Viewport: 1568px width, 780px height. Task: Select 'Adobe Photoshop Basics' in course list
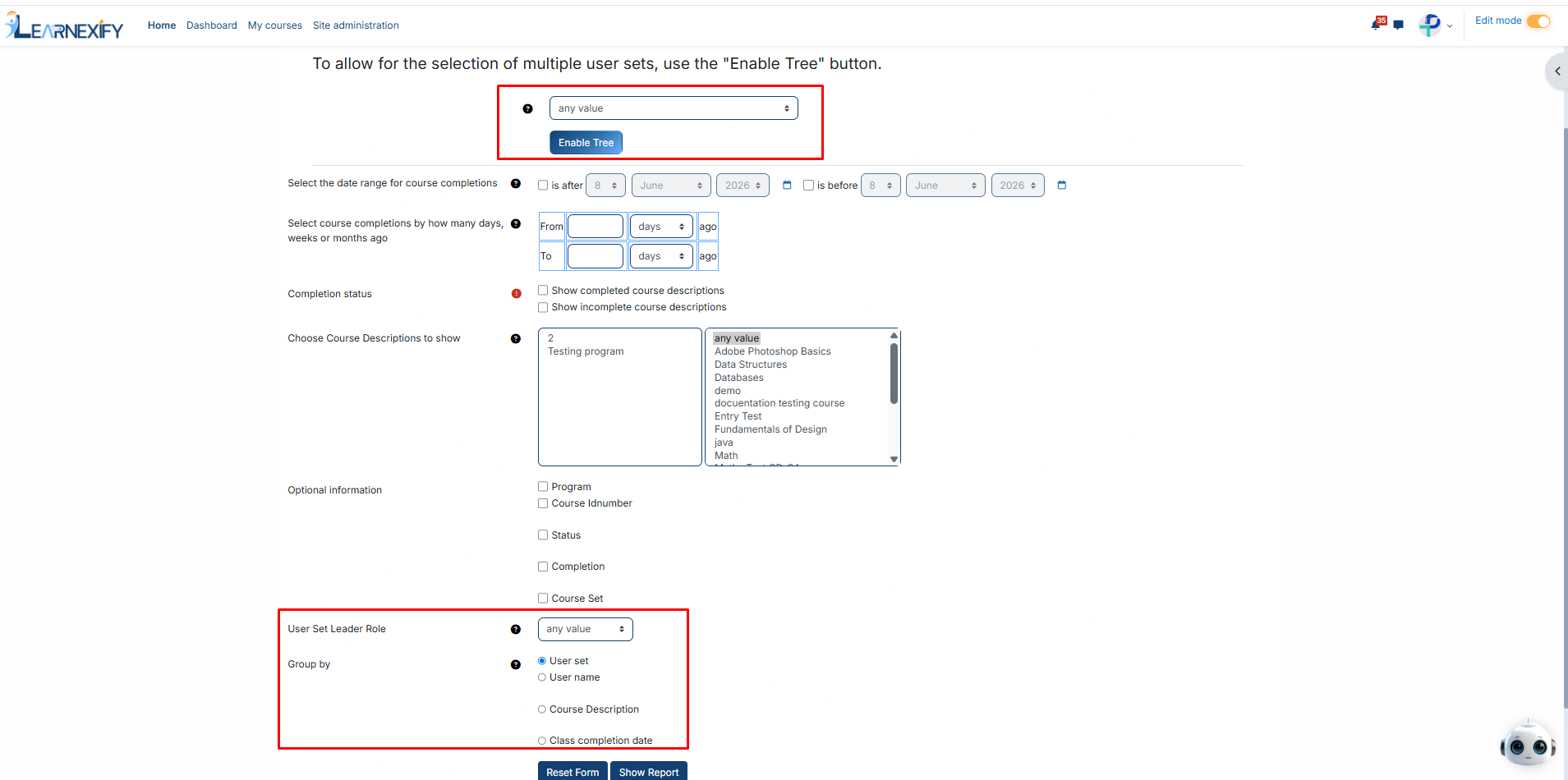(772, 351)
